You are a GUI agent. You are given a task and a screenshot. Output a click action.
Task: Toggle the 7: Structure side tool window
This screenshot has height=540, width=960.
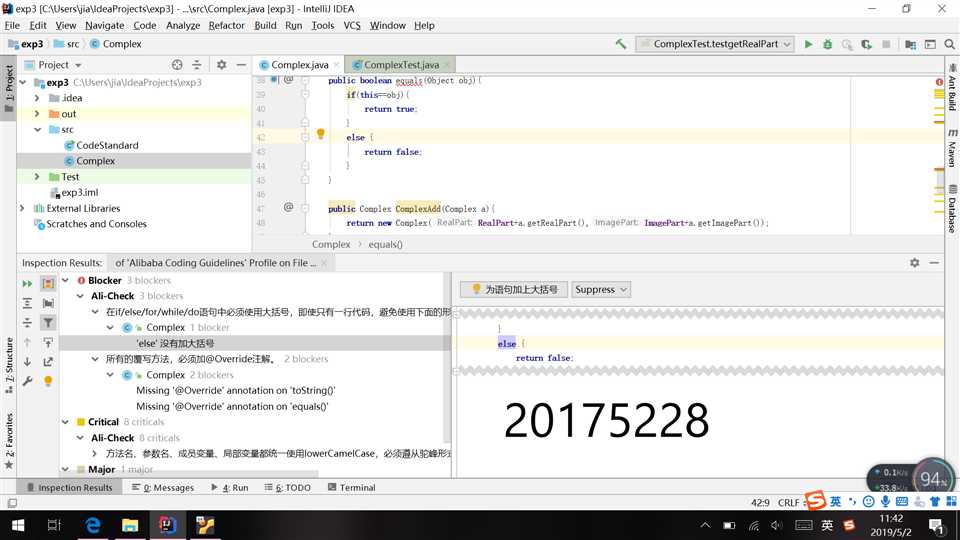[9, 365]
